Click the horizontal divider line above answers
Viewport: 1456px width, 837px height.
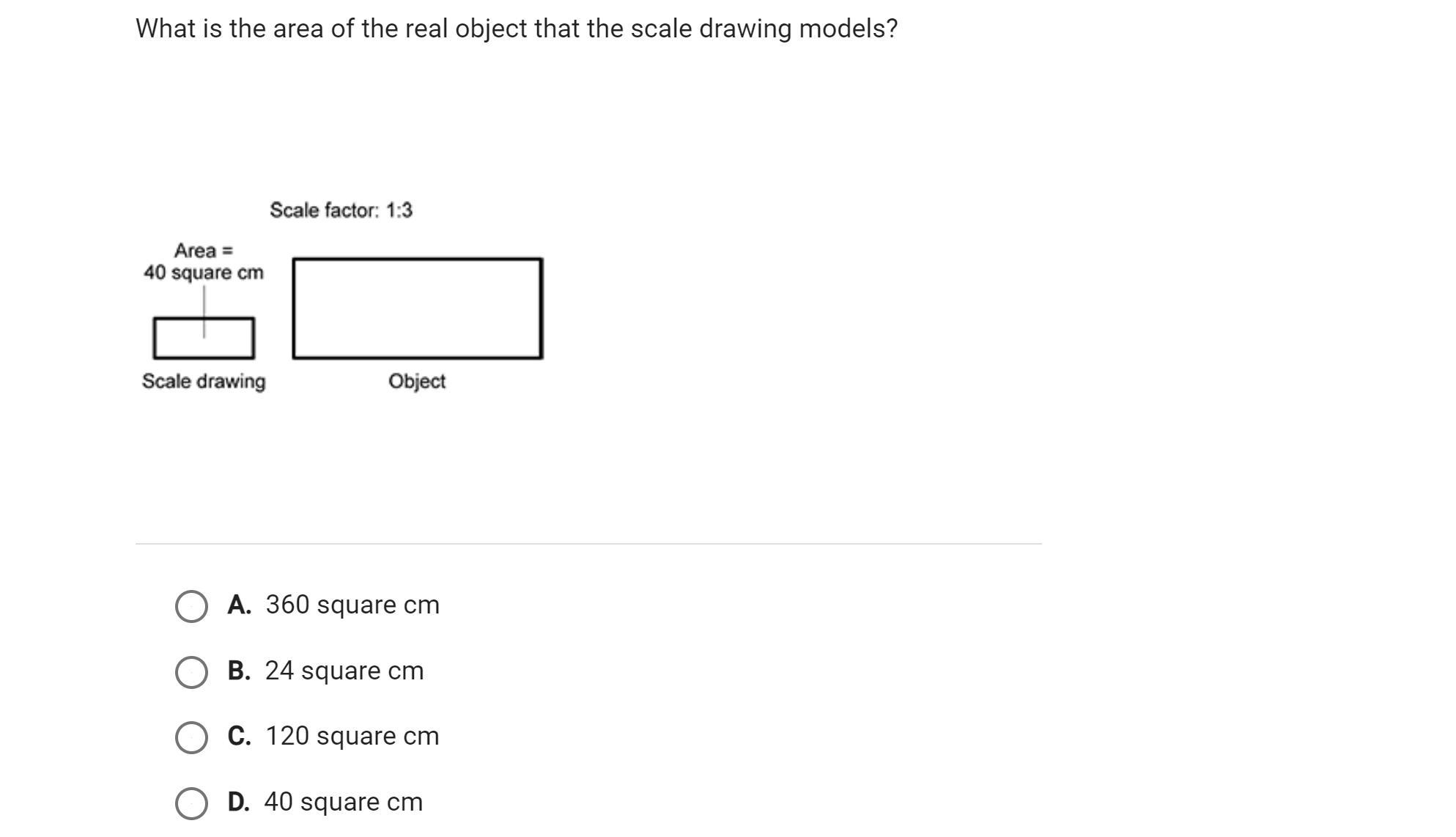click(588, 544)
